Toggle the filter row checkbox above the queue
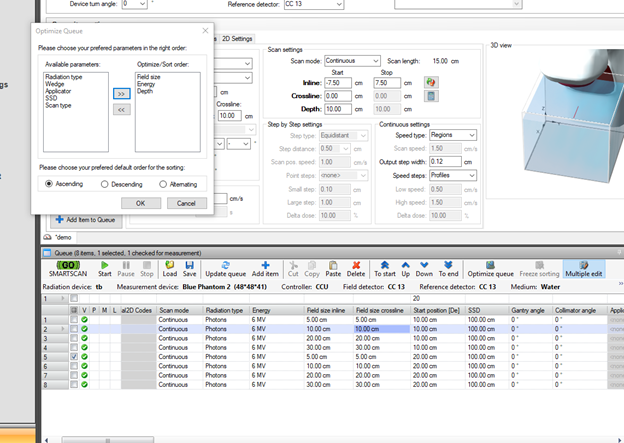Screen dimensions: 624x443 (x=74, y=298)
